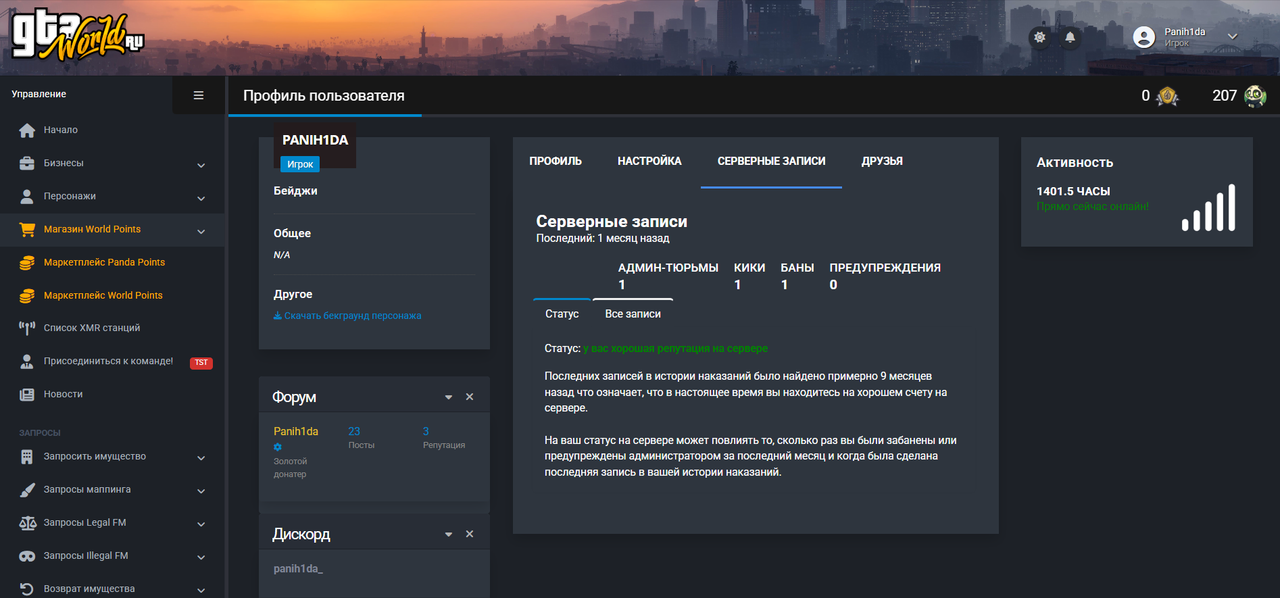Download character background link

[347, 316]
